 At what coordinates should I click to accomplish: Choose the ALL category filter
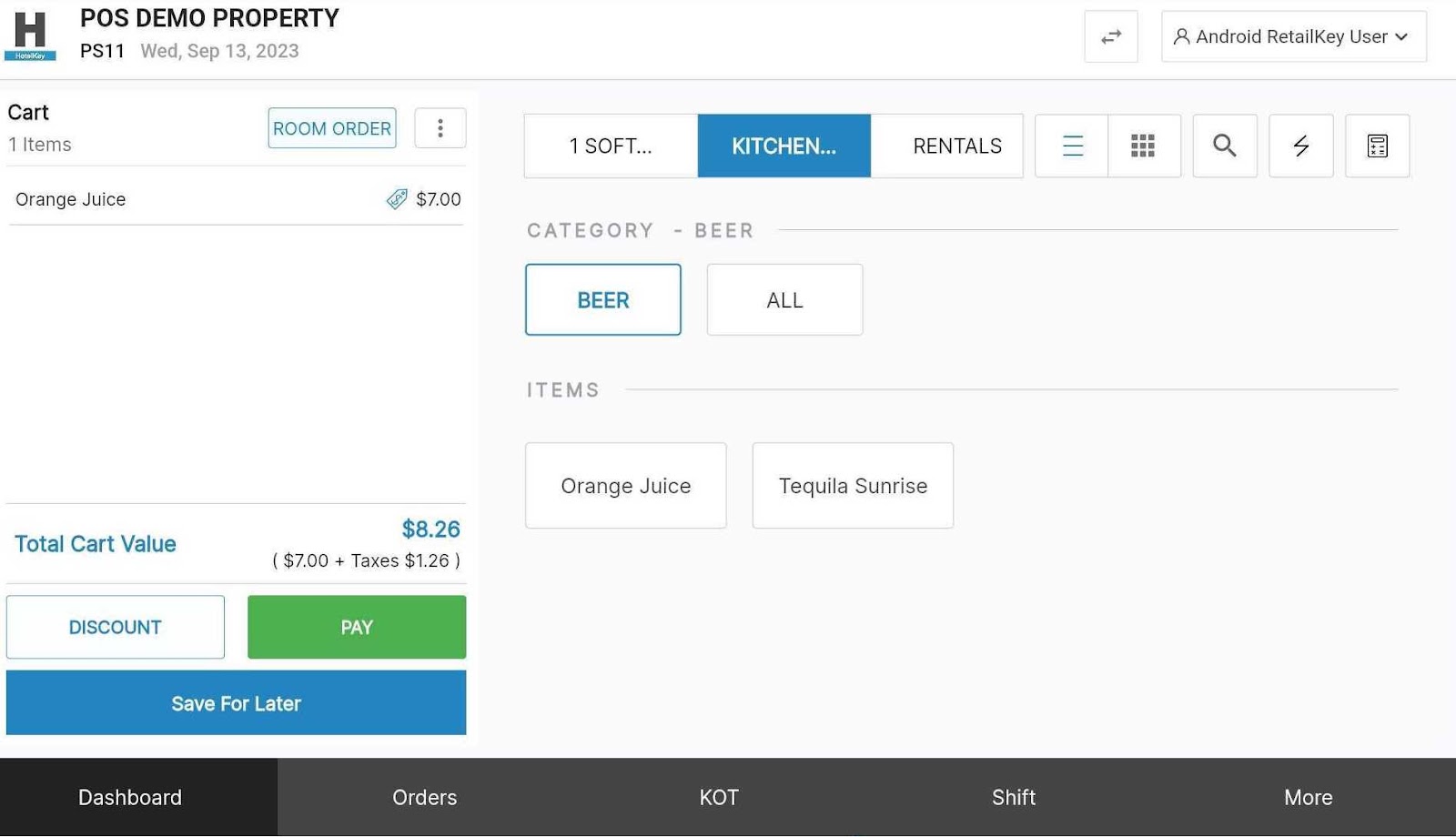[784, 300]
